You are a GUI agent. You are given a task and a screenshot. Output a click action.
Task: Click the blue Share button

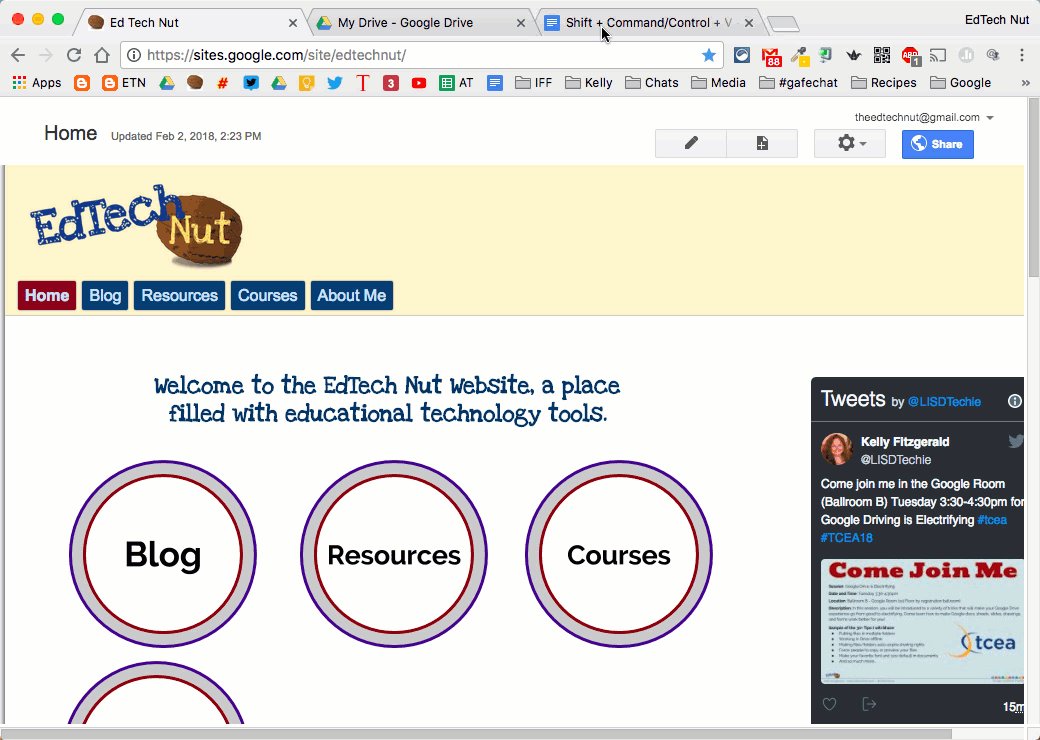(x=938, y=144)
